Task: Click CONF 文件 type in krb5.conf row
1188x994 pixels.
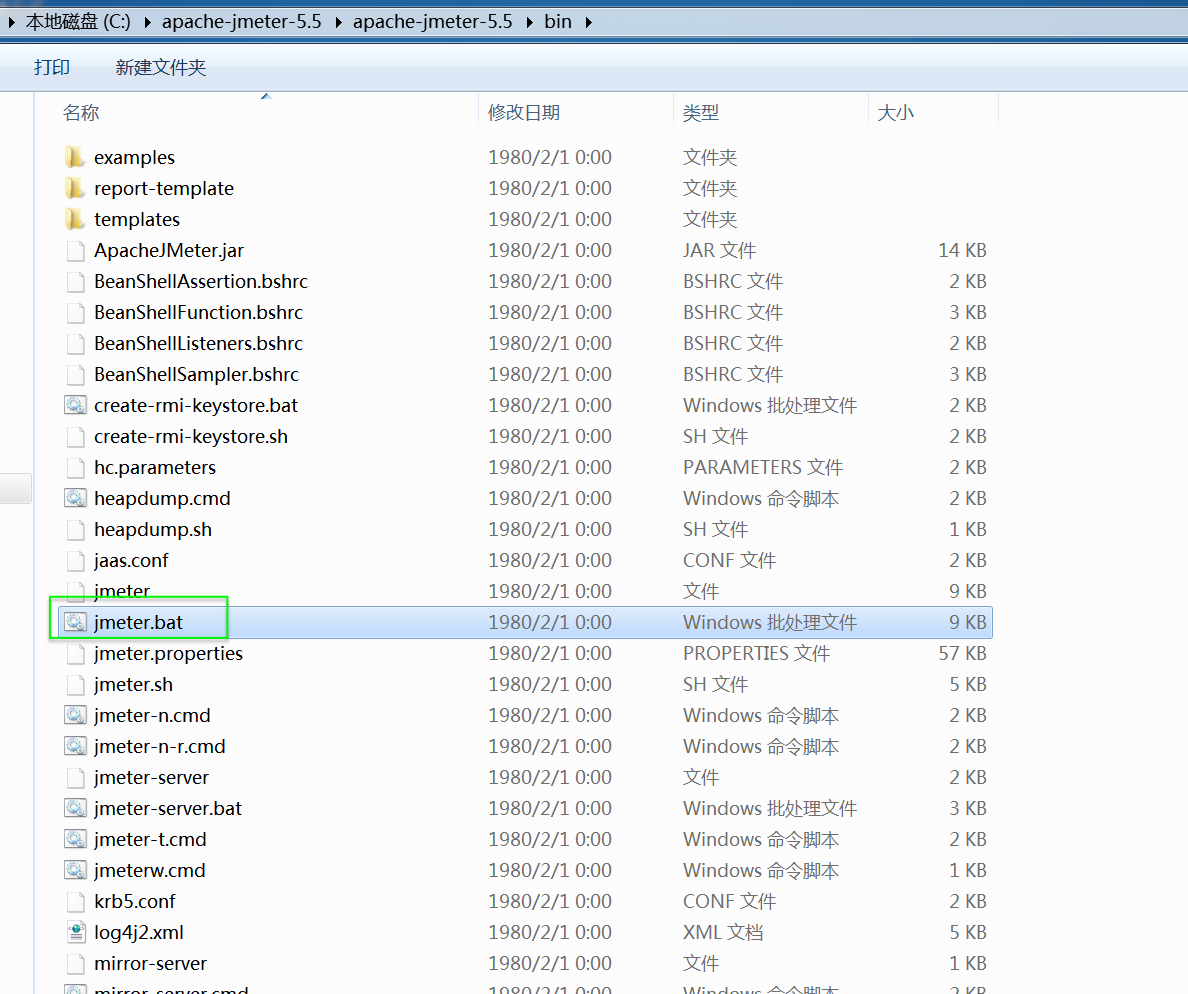Action: coord(729,902)
